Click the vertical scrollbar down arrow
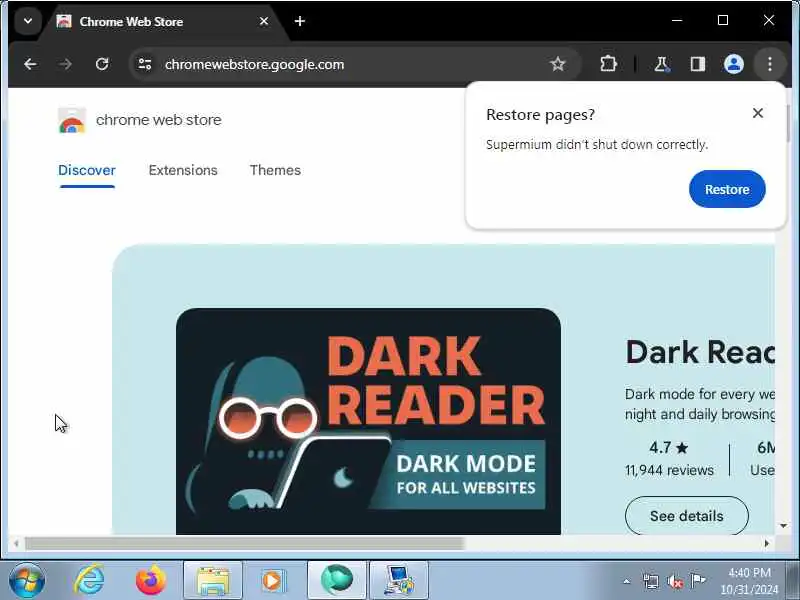The width and height of the screenshot is (800, 600). [x=783, y=526]
